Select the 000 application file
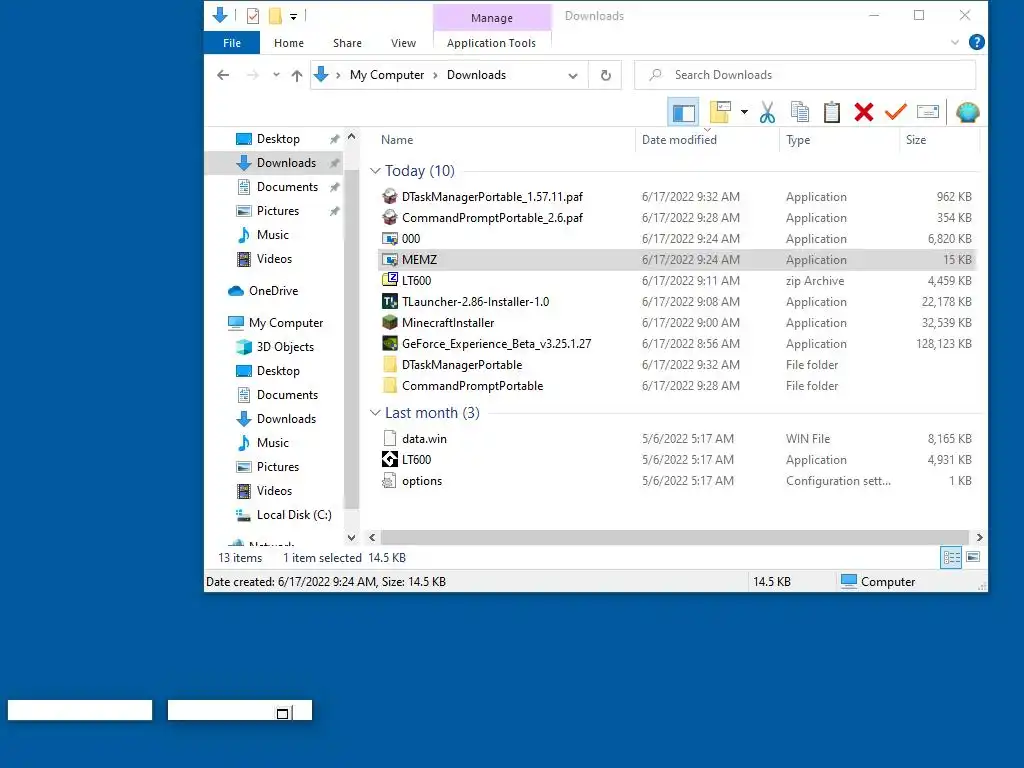The image size is (1024, 768). click(x=677, y=238)
